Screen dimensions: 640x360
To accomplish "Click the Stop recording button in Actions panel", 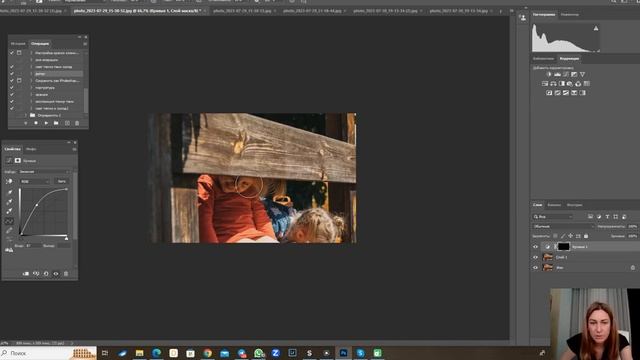I will (26, 123).
